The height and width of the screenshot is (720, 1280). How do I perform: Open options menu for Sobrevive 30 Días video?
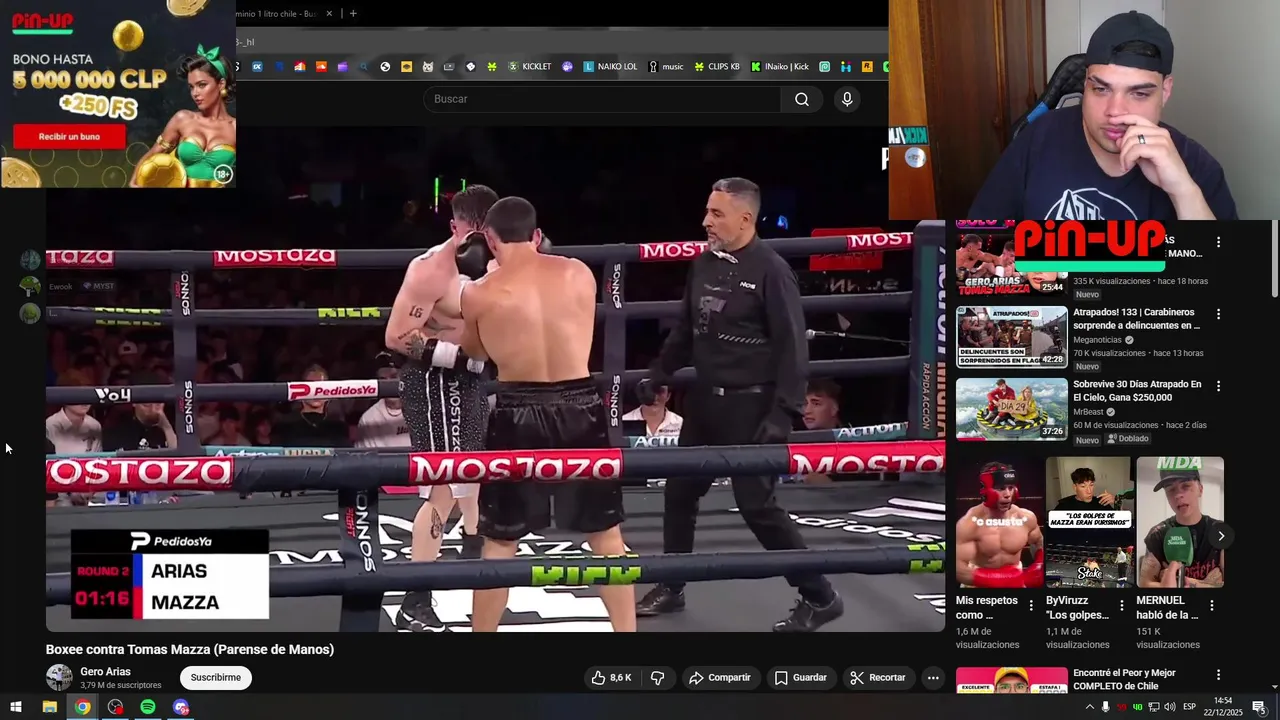point(1218,385)
